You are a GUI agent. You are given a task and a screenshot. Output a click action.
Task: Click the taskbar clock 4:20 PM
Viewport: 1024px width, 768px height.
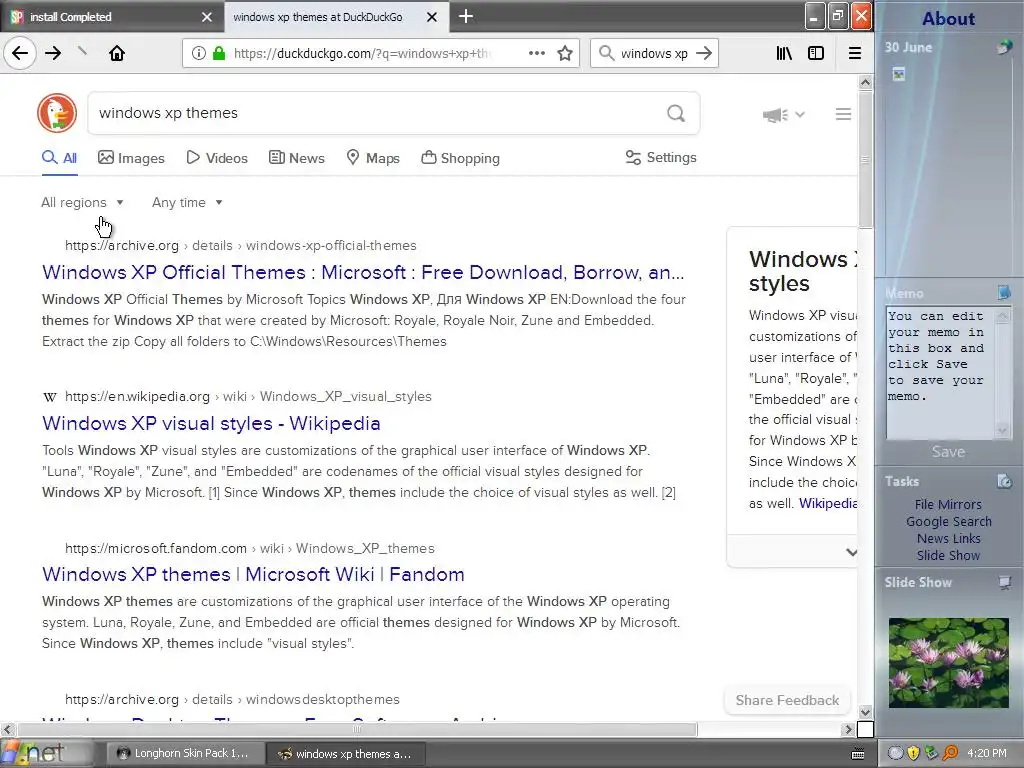[x=987, y=753]
